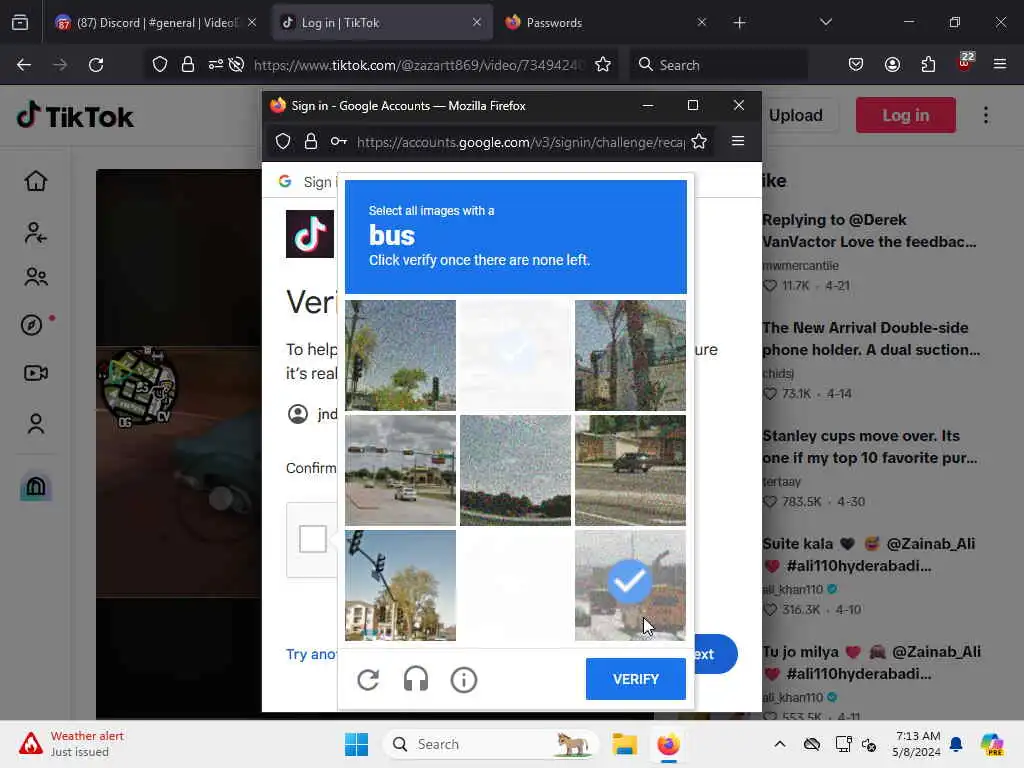Open the Google popup window hamburger menu
The image size is (1024, 768).
738,141
